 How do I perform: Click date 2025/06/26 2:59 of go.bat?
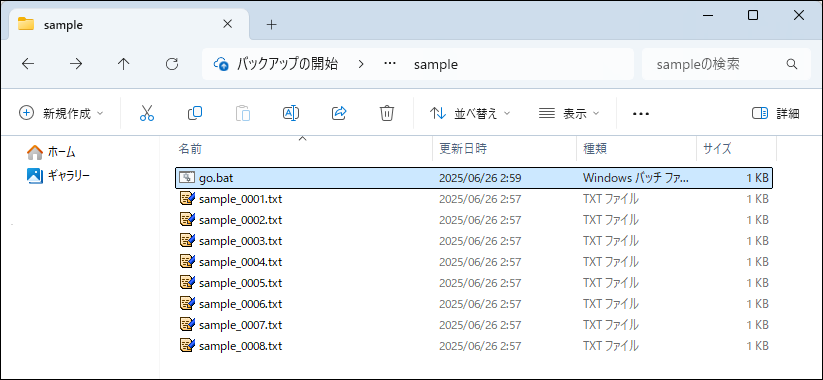pos(480,178)
